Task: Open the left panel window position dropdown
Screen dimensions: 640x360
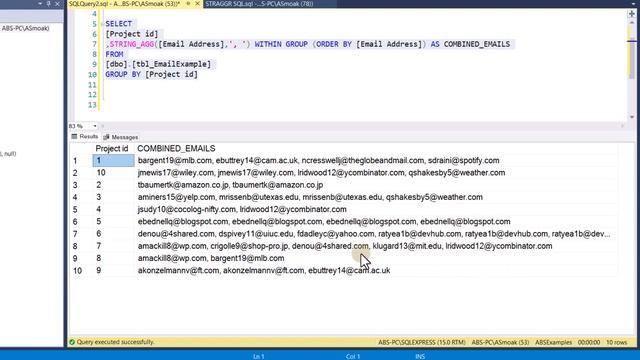Action: [40, 4]
